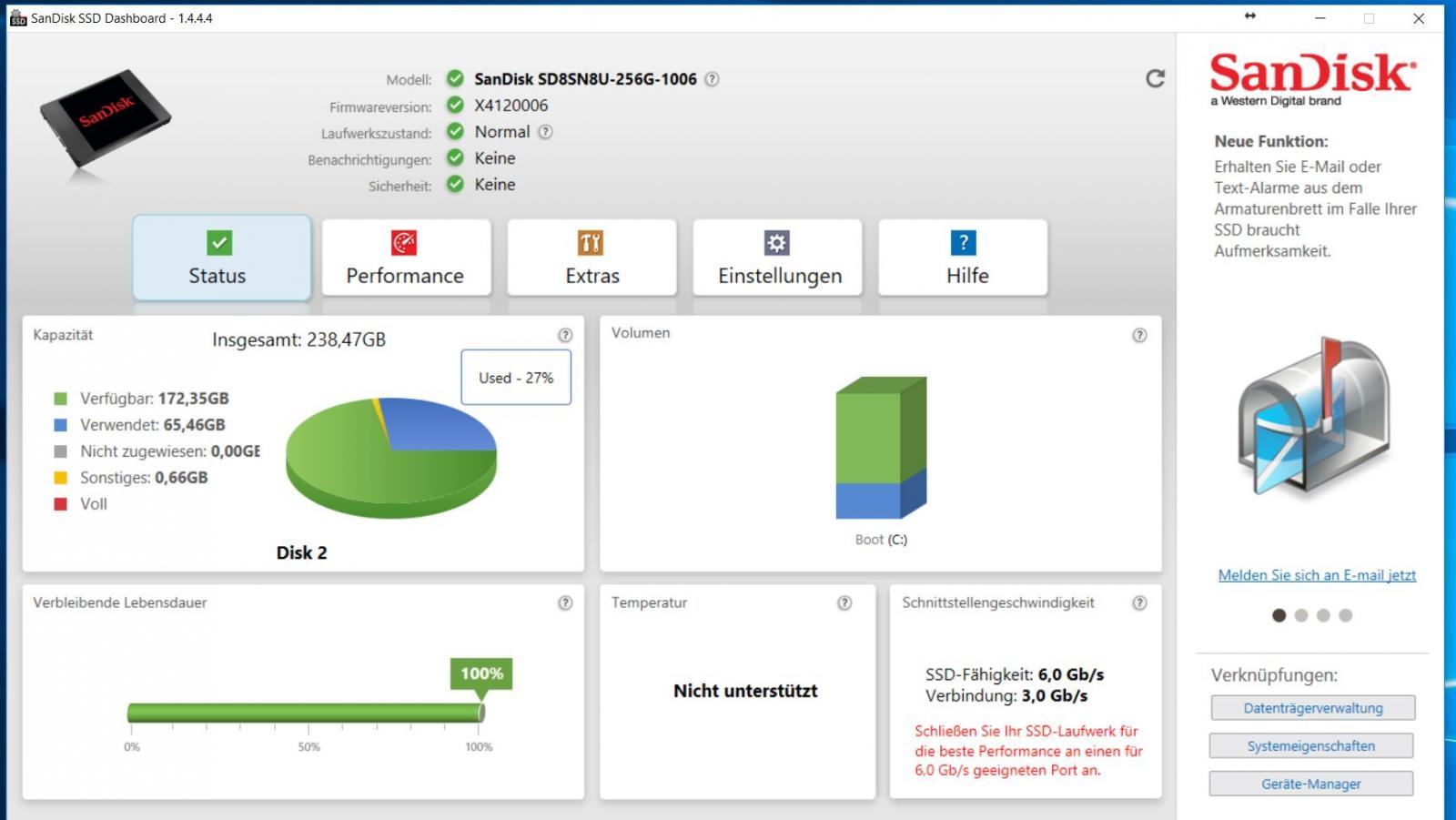Click the Sonstiges: 0,66GB legend entry
The height and width of the screenshot is (820, 1456).
[x=144, y=478]
